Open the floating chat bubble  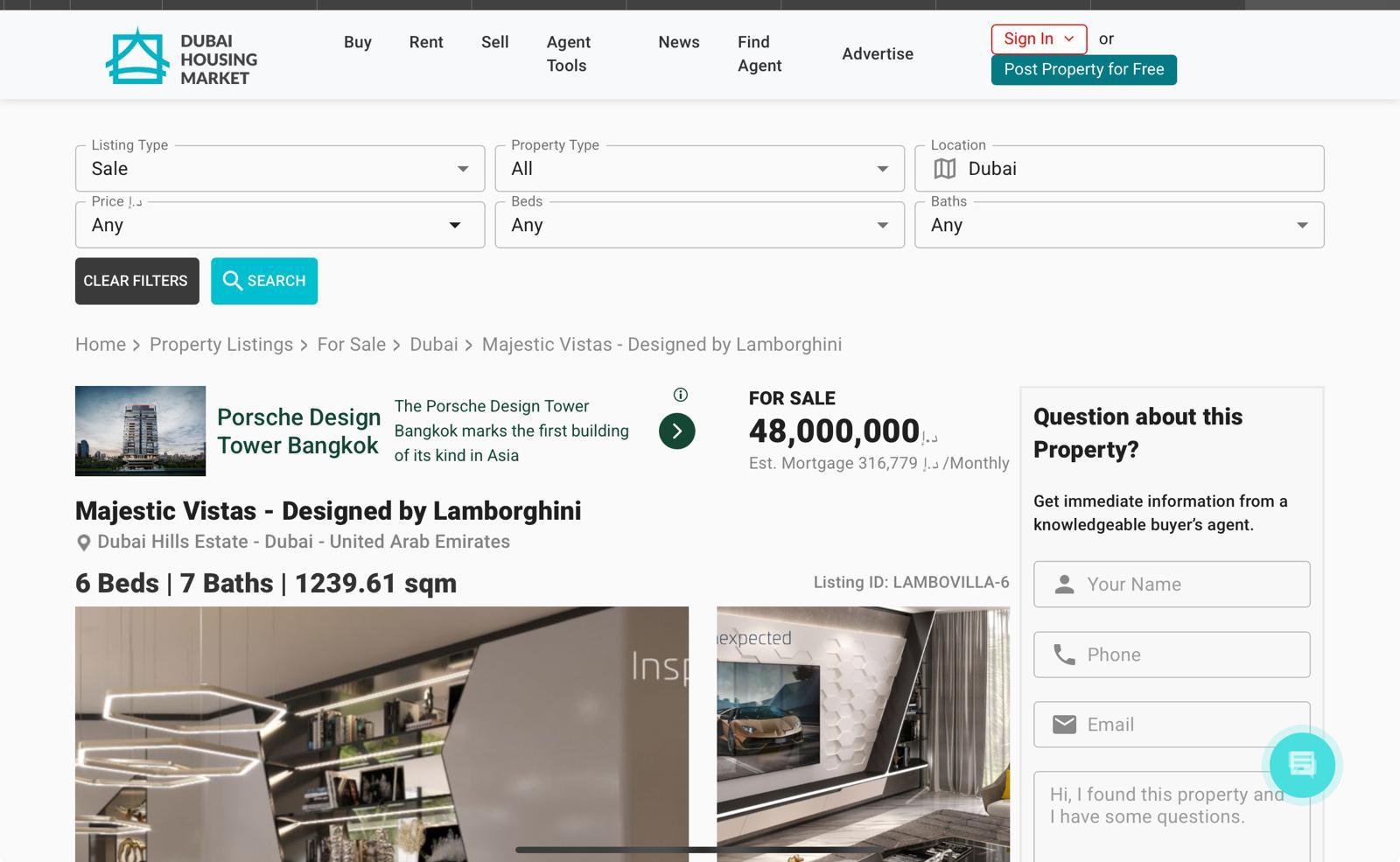(1302, 764)
